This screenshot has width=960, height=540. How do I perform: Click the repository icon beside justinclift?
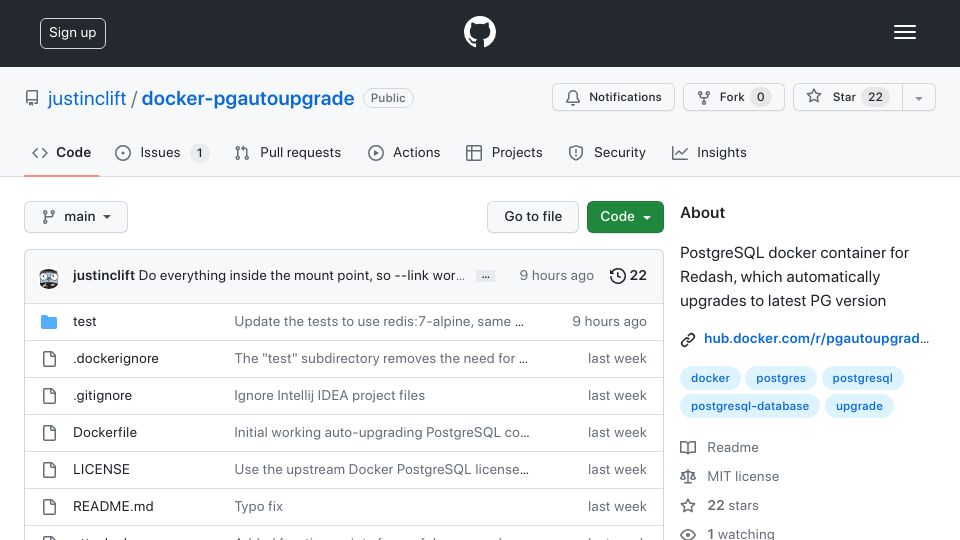tap(32, 98)
